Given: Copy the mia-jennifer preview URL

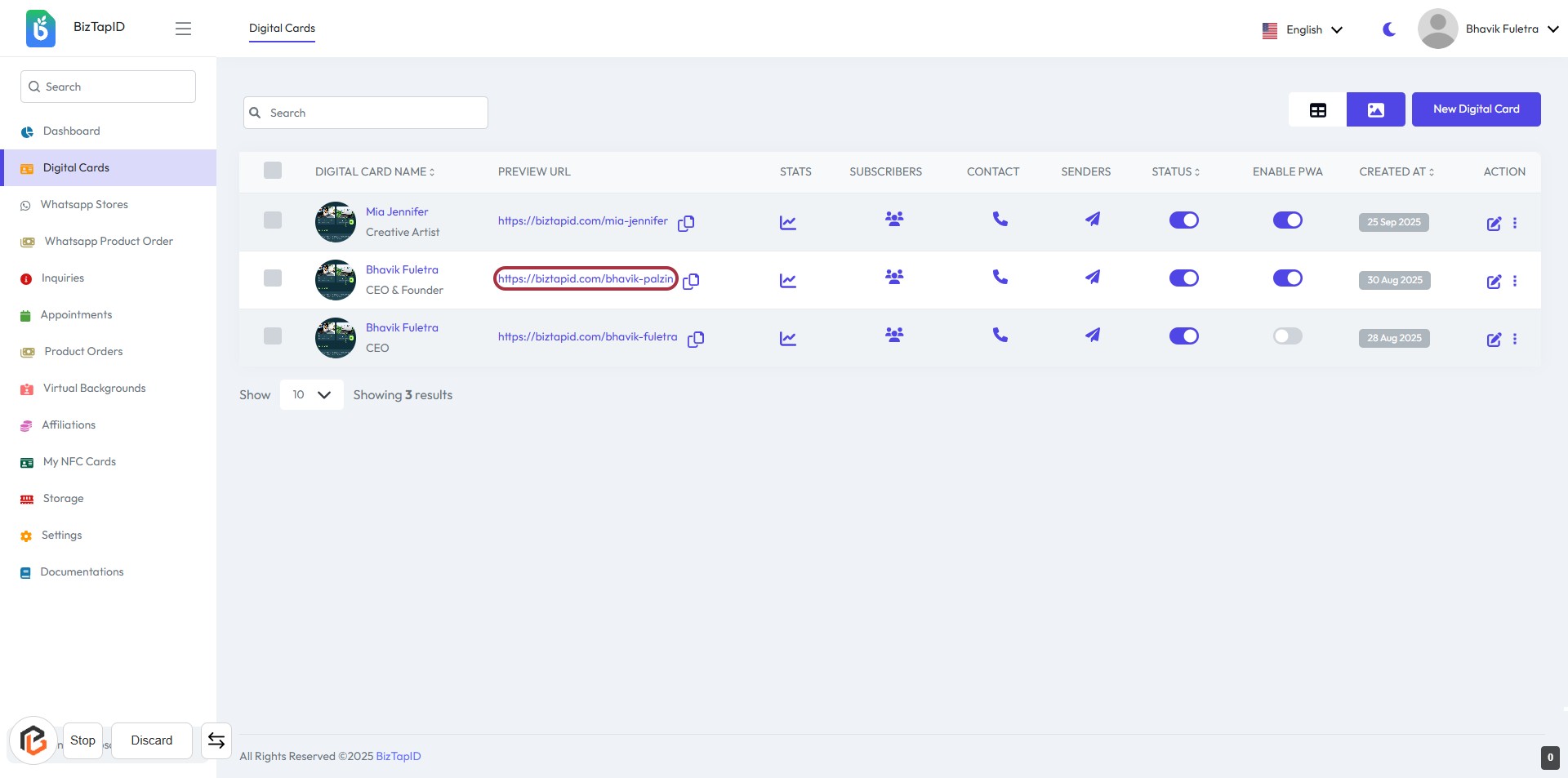Looking at the screenshot, I should (686, 223).
